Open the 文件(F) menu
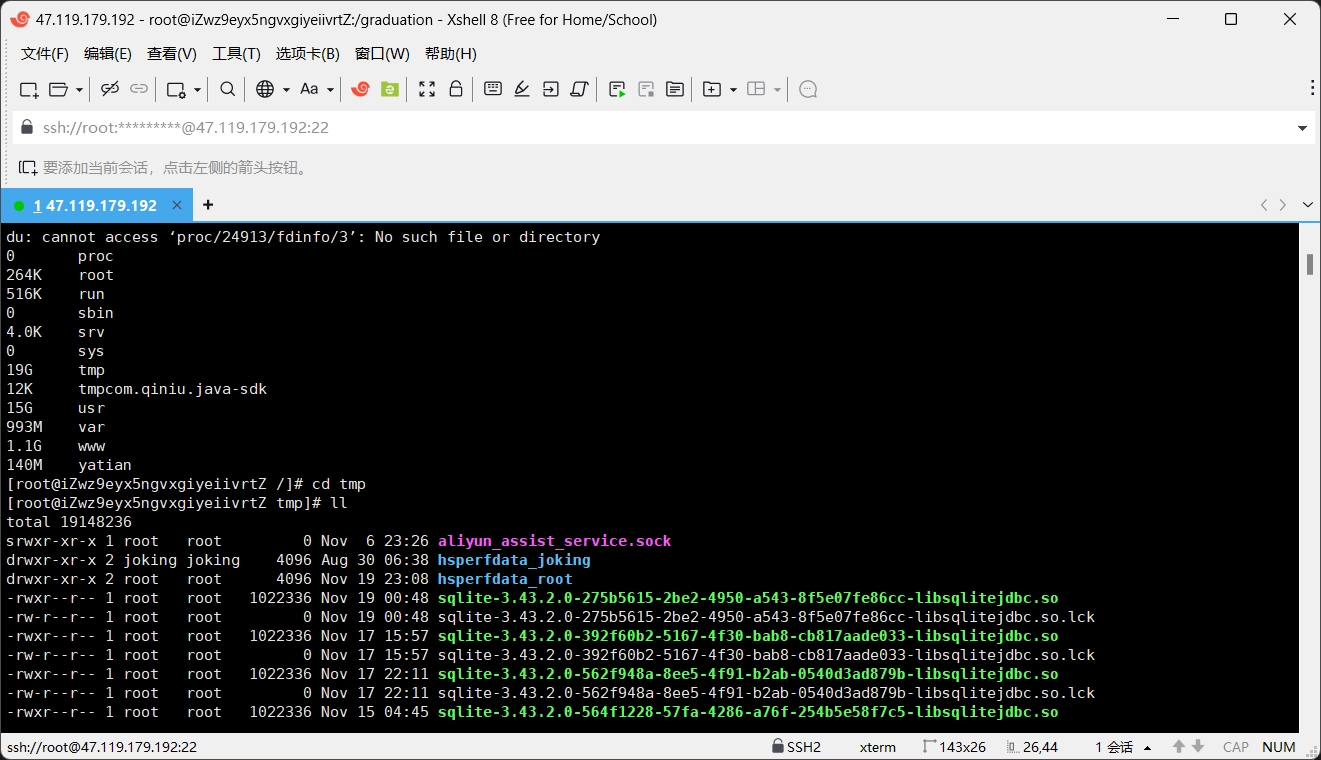1321x760 pixels. [45, 54]
